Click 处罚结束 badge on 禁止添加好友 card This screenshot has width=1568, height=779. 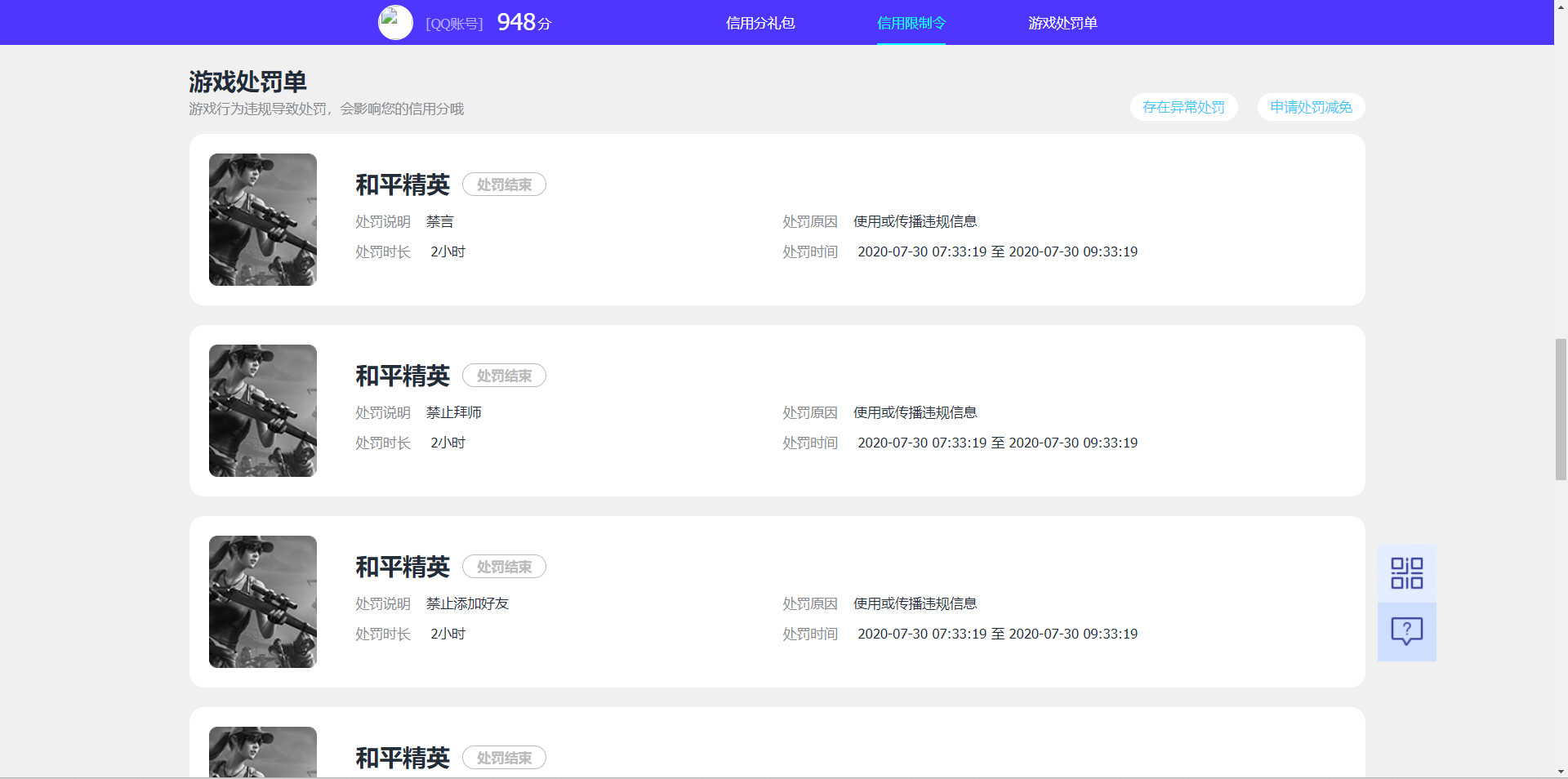pyautogui.click(x=504, y=567)
